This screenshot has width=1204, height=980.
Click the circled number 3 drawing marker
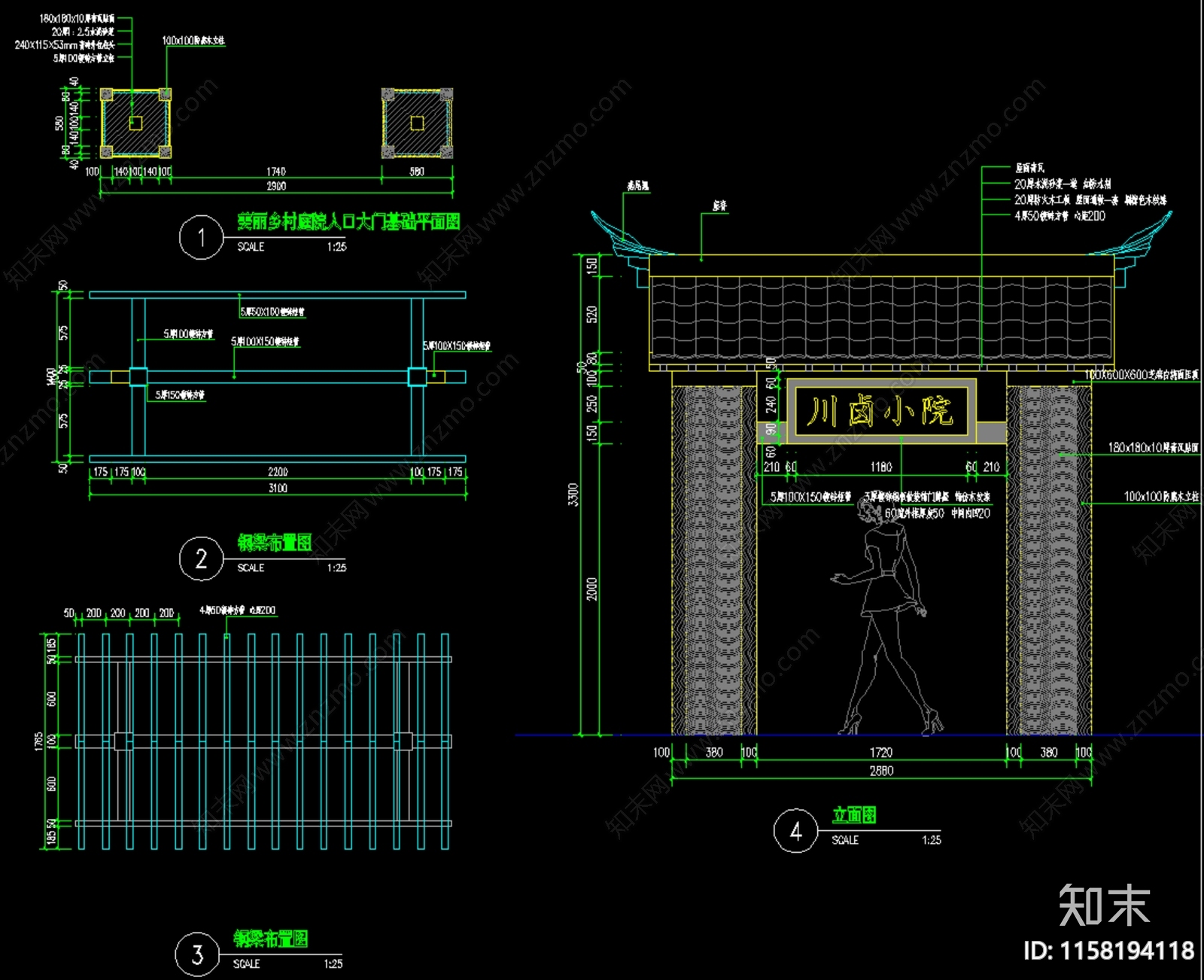(x=197, y=954)
